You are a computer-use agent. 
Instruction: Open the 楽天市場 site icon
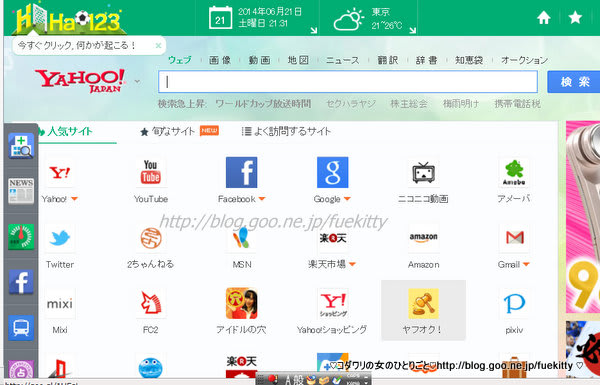[x=333, y=238]
